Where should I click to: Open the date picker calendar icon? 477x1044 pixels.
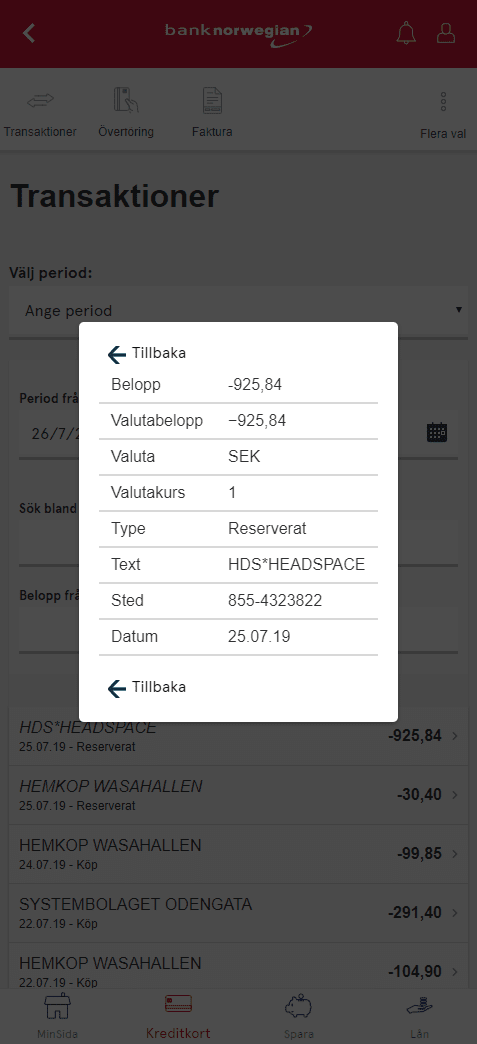tap(436, 432)
